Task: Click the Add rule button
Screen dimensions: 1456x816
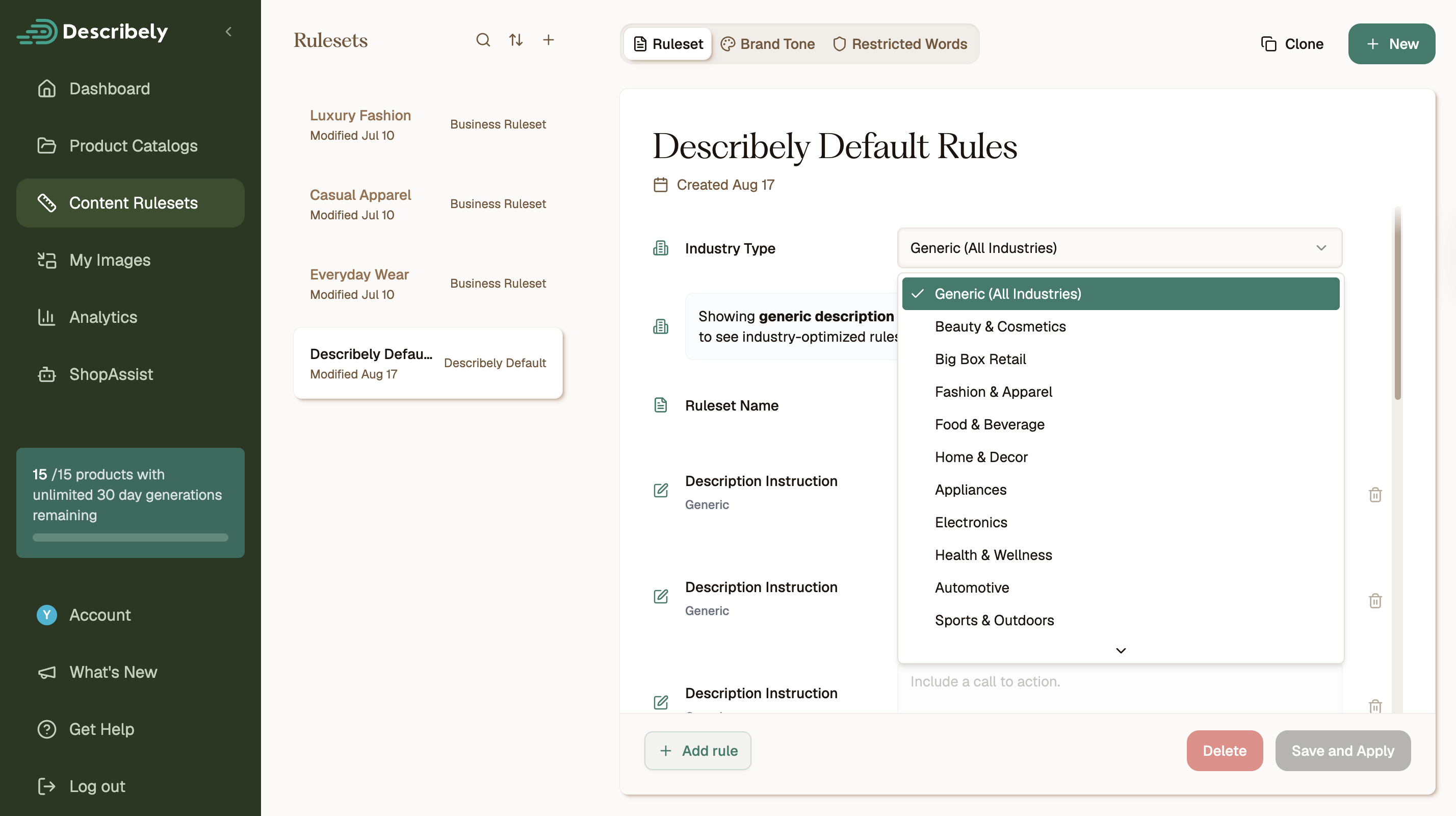Action: click(697, 751)
